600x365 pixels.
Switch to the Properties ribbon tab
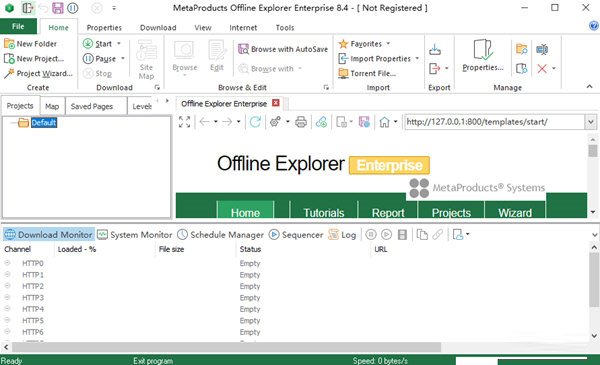104,28
